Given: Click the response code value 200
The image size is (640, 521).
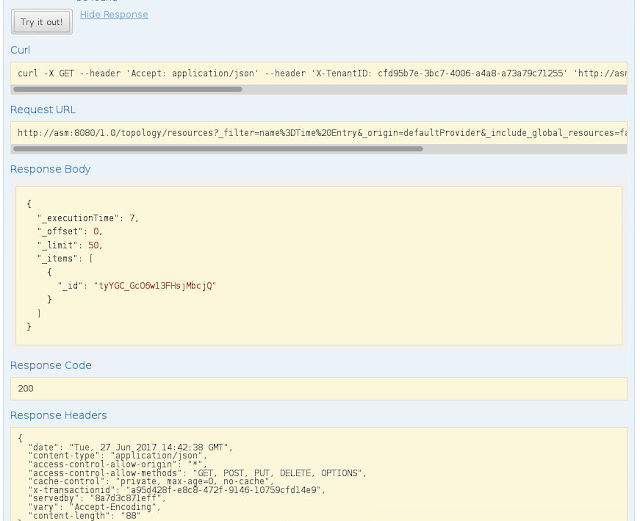Looking at the screenshot, I should click(25, 389).
